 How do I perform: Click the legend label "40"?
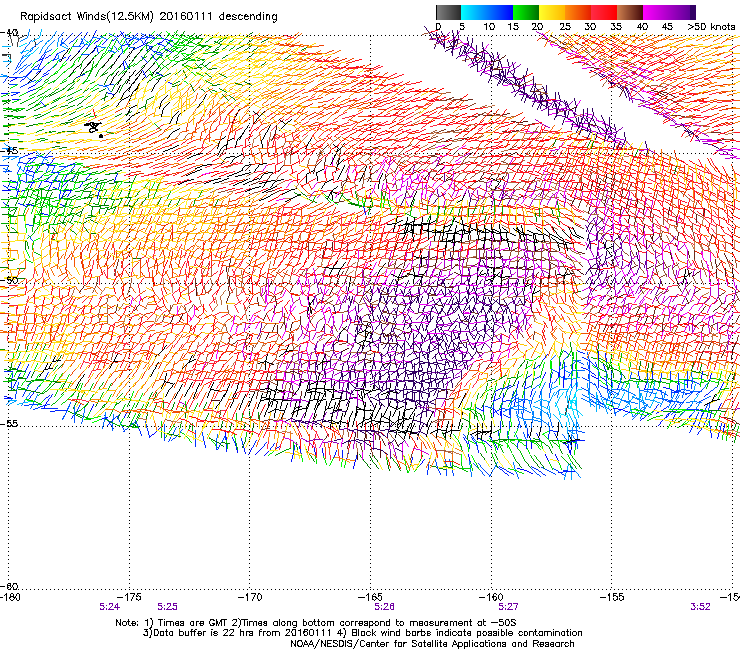pyautogui.click(x=642, y=27)
